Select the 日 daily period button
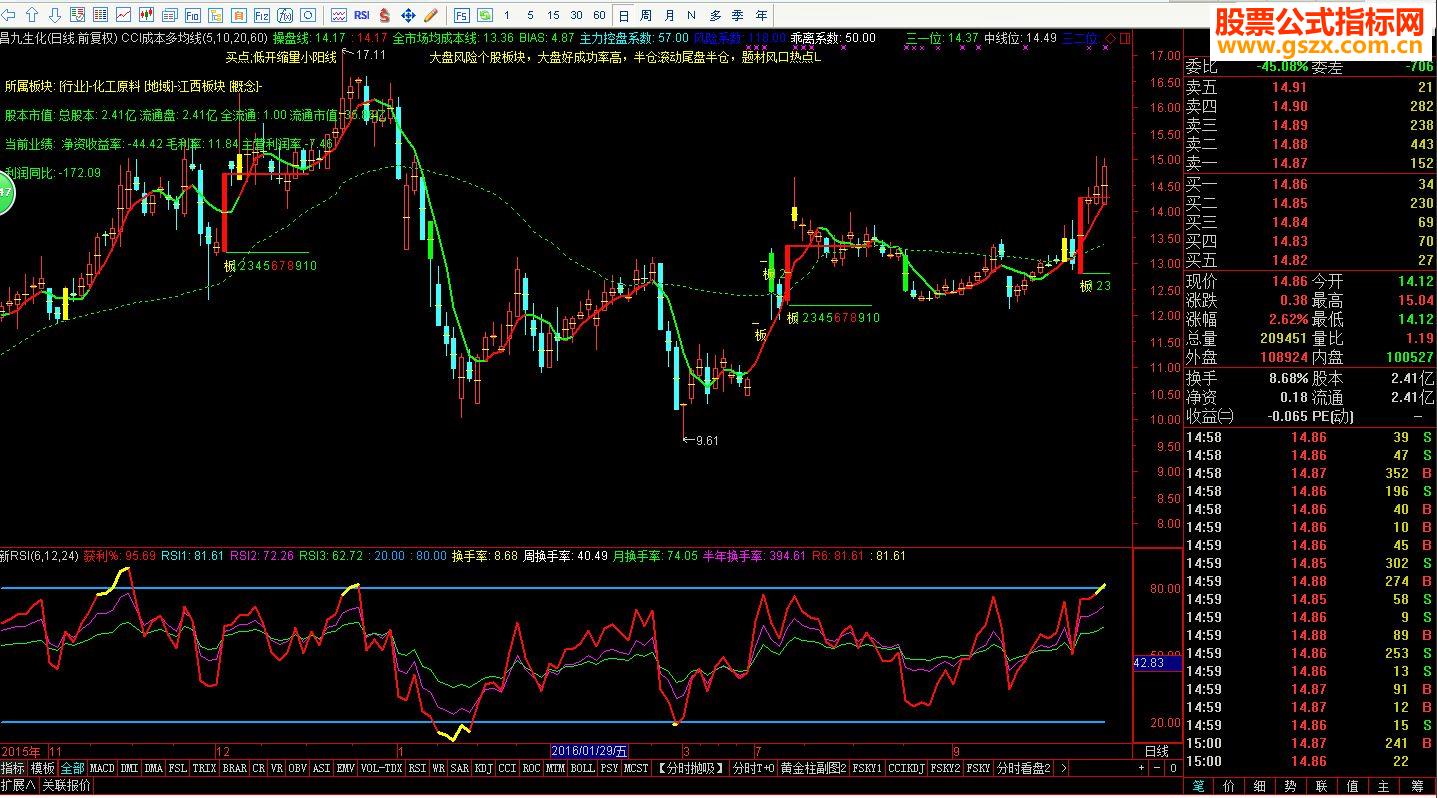This screenshot has height=798, width=1437. [623, 15]
